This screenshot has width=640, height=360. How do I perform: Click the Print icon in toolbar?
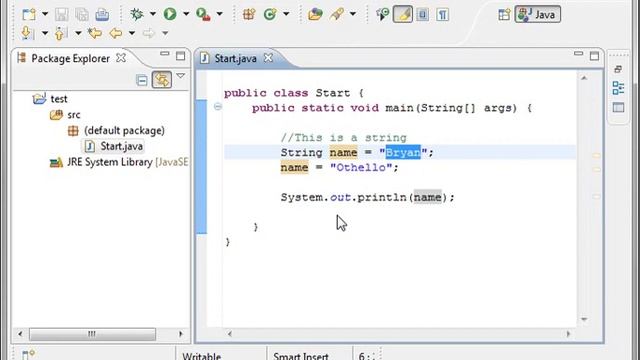(102, 15)
